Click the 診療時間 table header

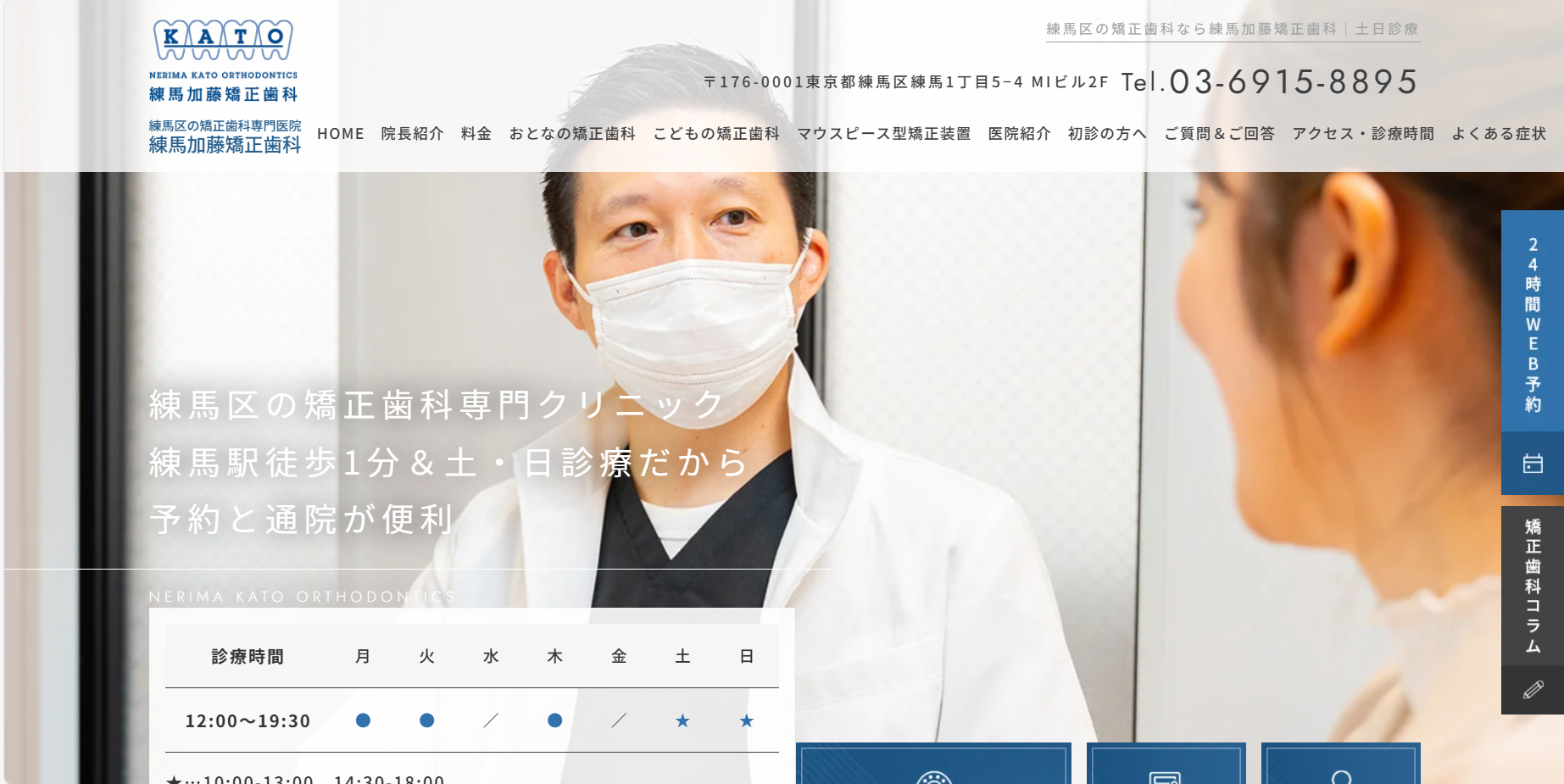[x=248, y=656]
